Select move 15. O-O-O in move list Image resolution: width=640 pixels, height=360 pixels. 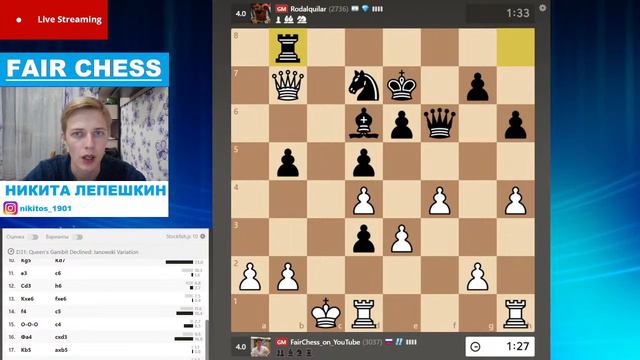(29, 324)
